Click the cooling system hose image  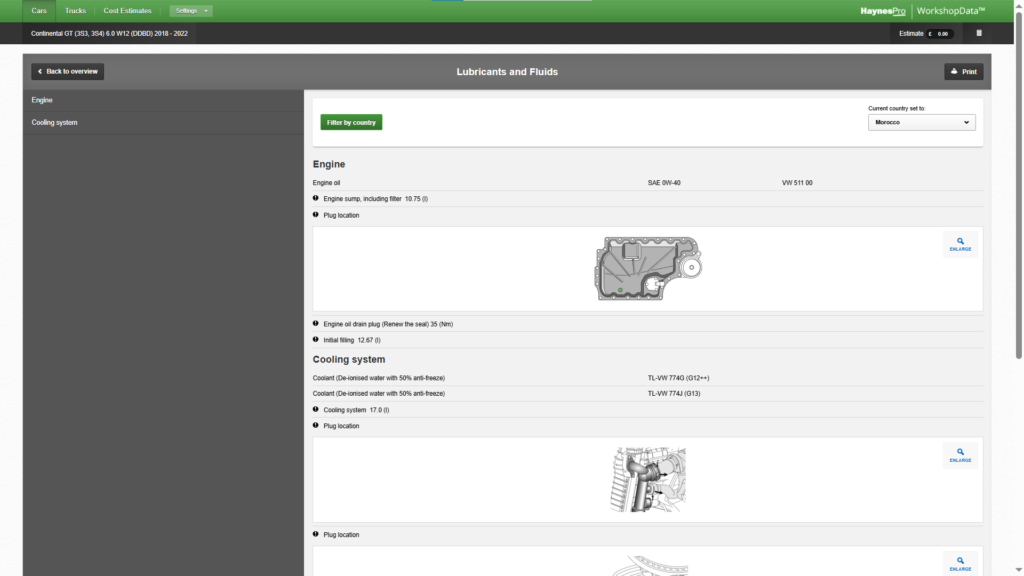tap(648, 479)
